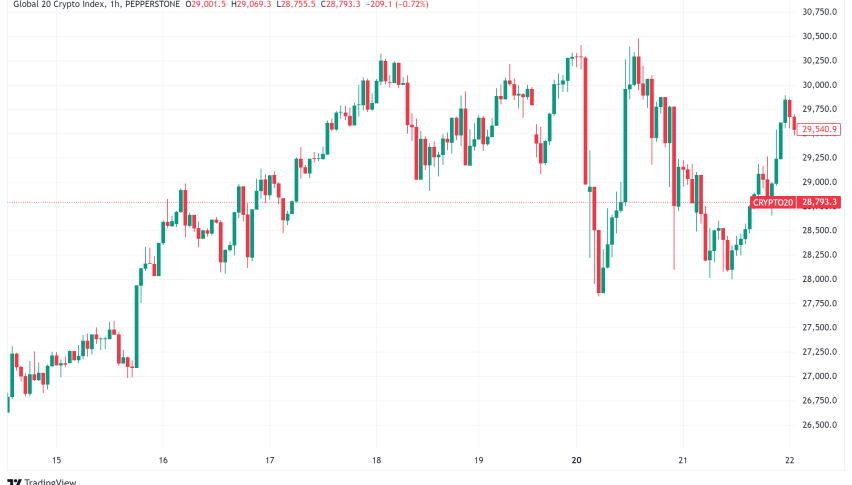Image resolution: width=852 pixels, height=485 pixels.
Task: Click the 15 date on time axis
Action: pos(57,459)
